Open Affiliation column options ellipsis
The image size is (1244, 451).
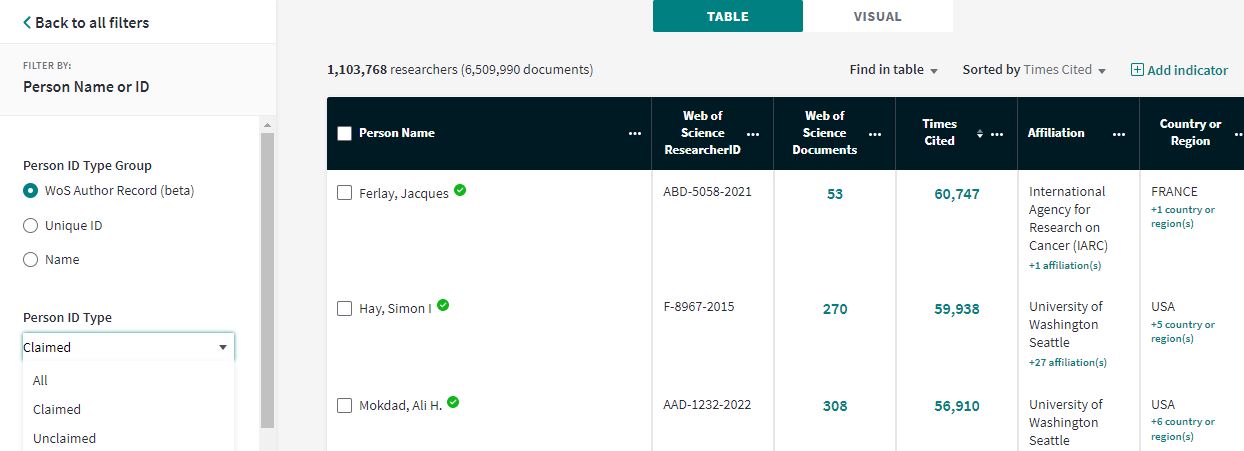tap(1119, 133)
